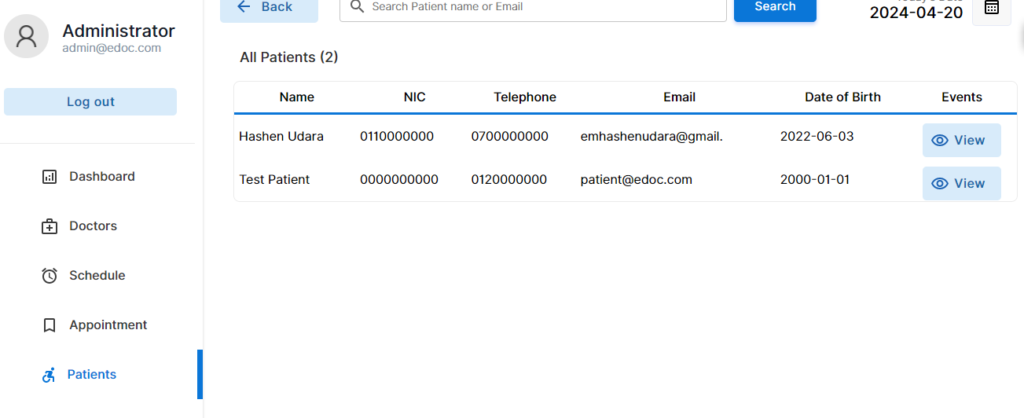The height and width of the screenshot is (418, 1024).
Task: Click the eye icon in Test Patient row
Action: tap(940, 184)
